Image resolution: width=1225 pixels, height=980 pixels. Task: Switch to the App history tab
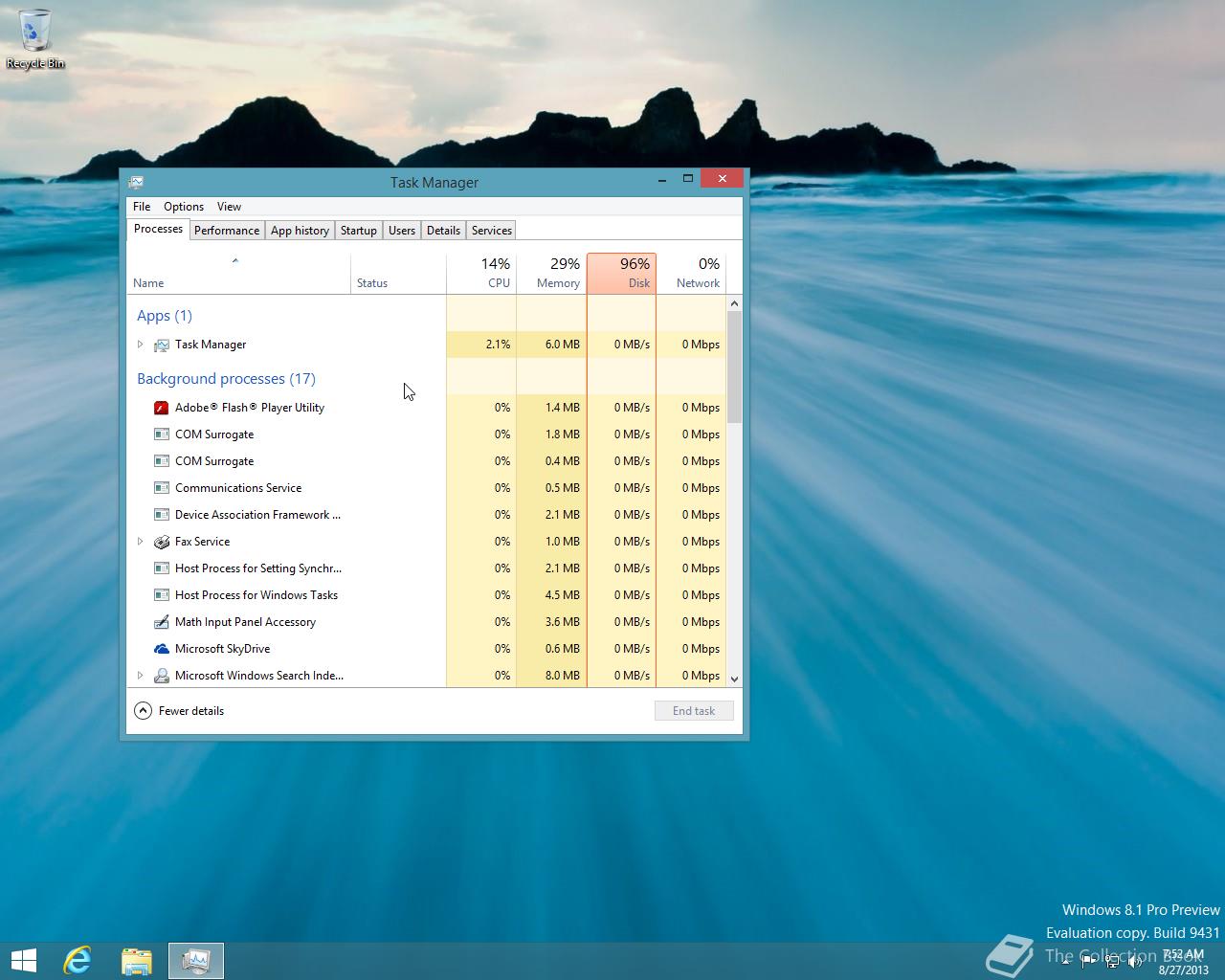tap(300, 231)
